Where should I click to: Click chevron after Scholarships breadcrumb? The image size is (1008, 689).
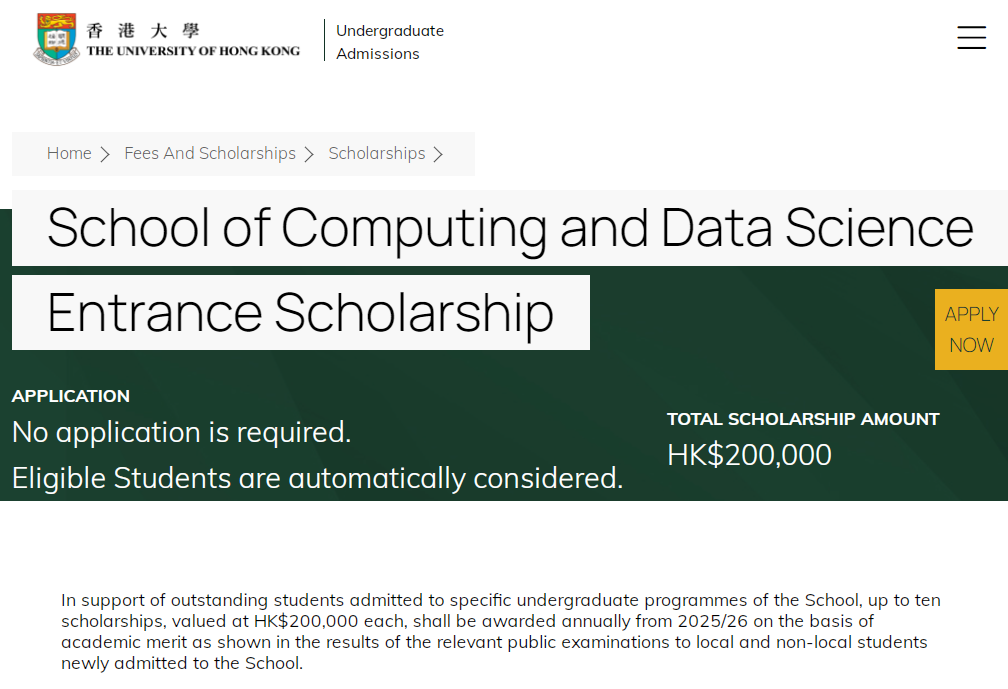[x=439, y=154]
